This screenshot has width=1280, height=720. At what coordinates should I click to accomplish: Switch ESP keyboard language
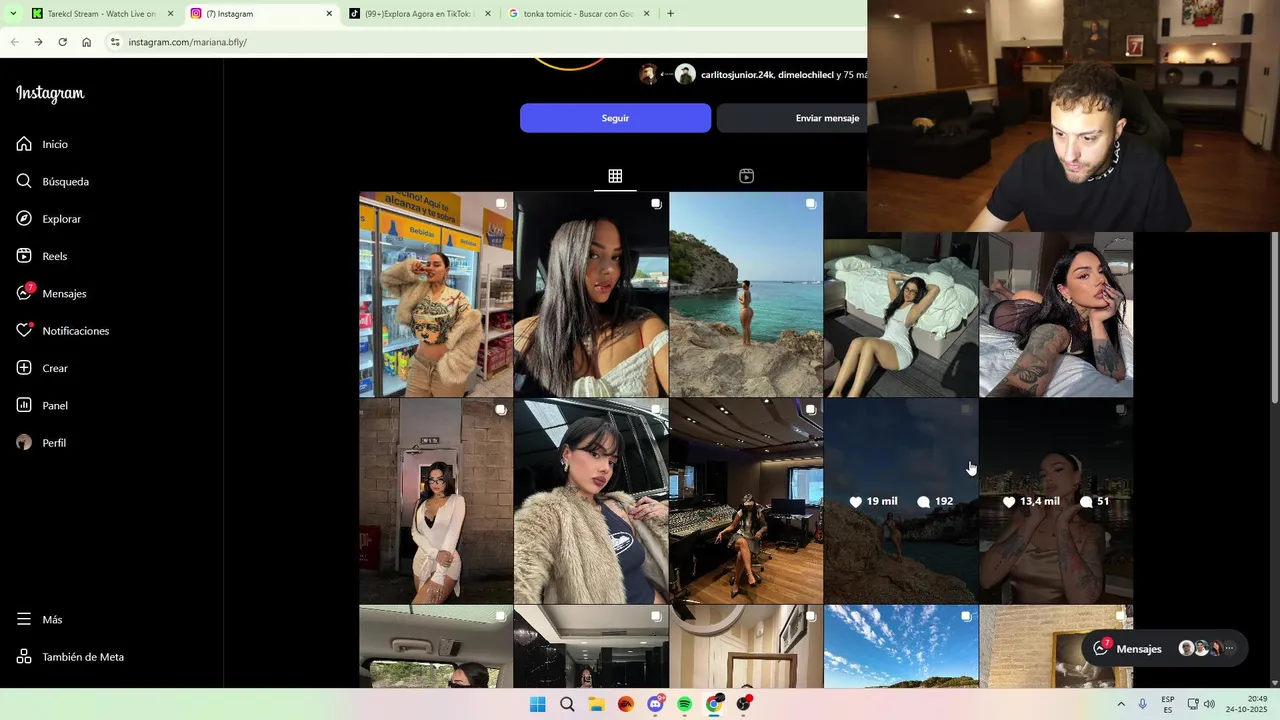coord(1168,704)
